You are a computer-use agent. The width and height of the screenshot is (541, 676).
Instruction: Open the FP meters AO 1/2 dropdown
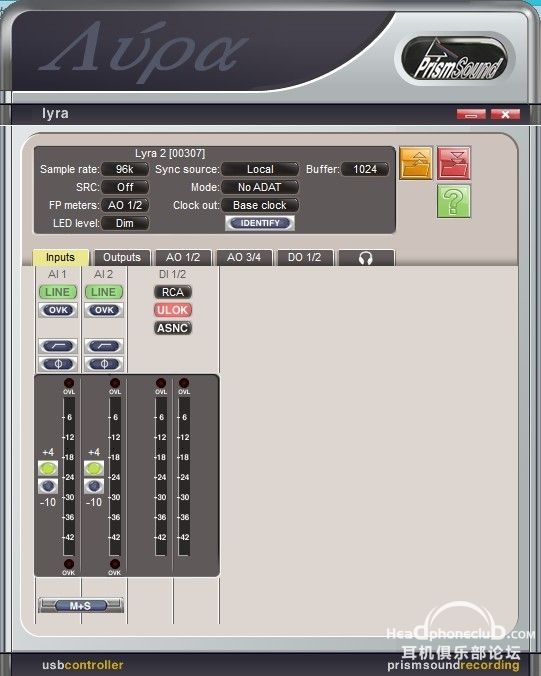pos(125,205)
